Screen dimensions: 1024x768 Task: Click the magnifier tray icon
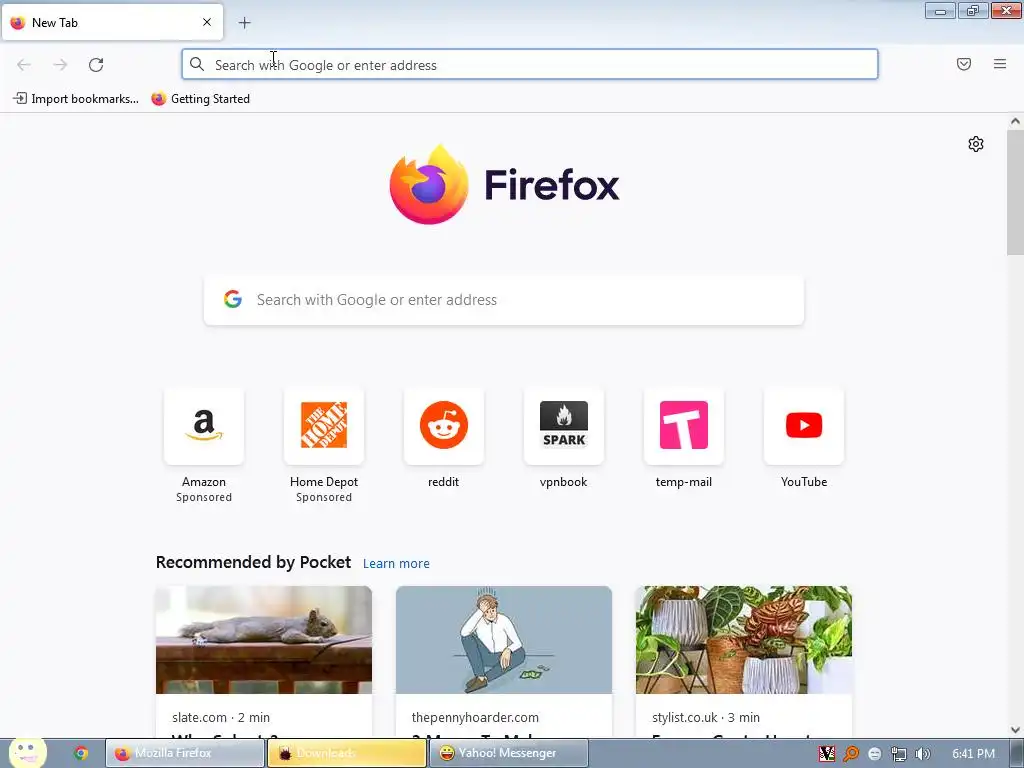(x=851, y=754)
